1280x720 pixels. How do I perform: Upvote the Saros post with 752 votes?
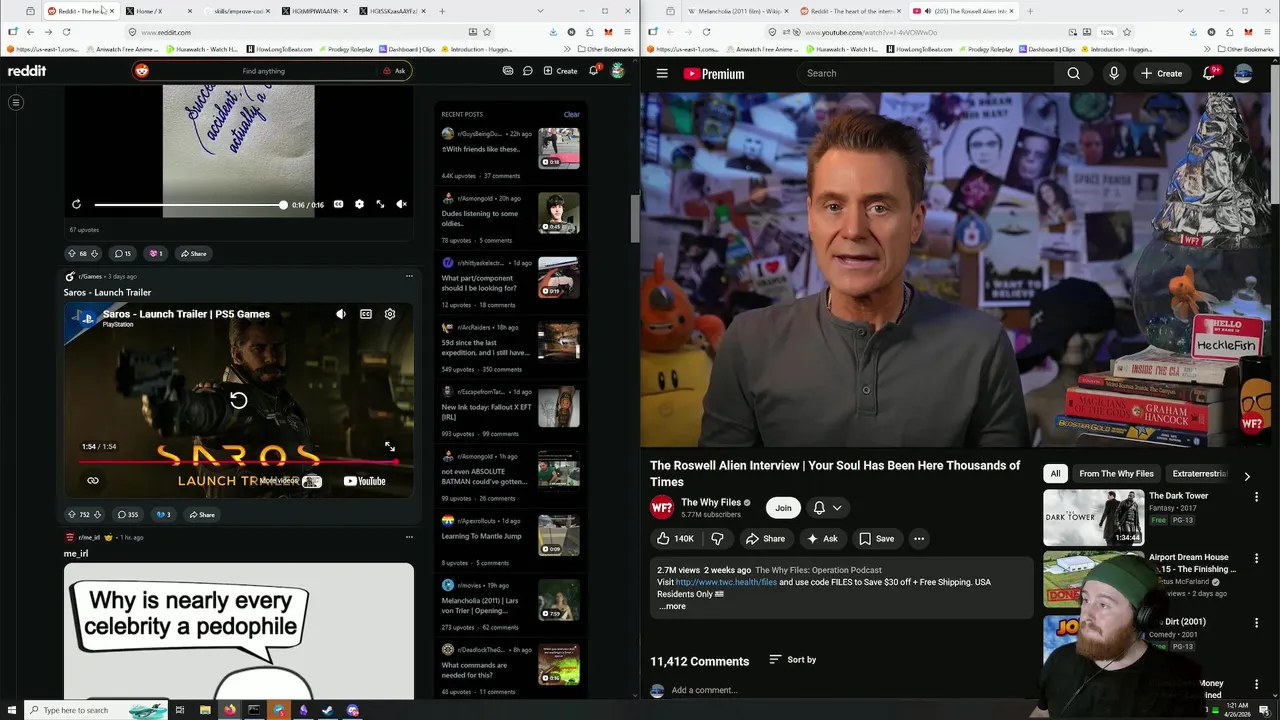click(71, 514)
